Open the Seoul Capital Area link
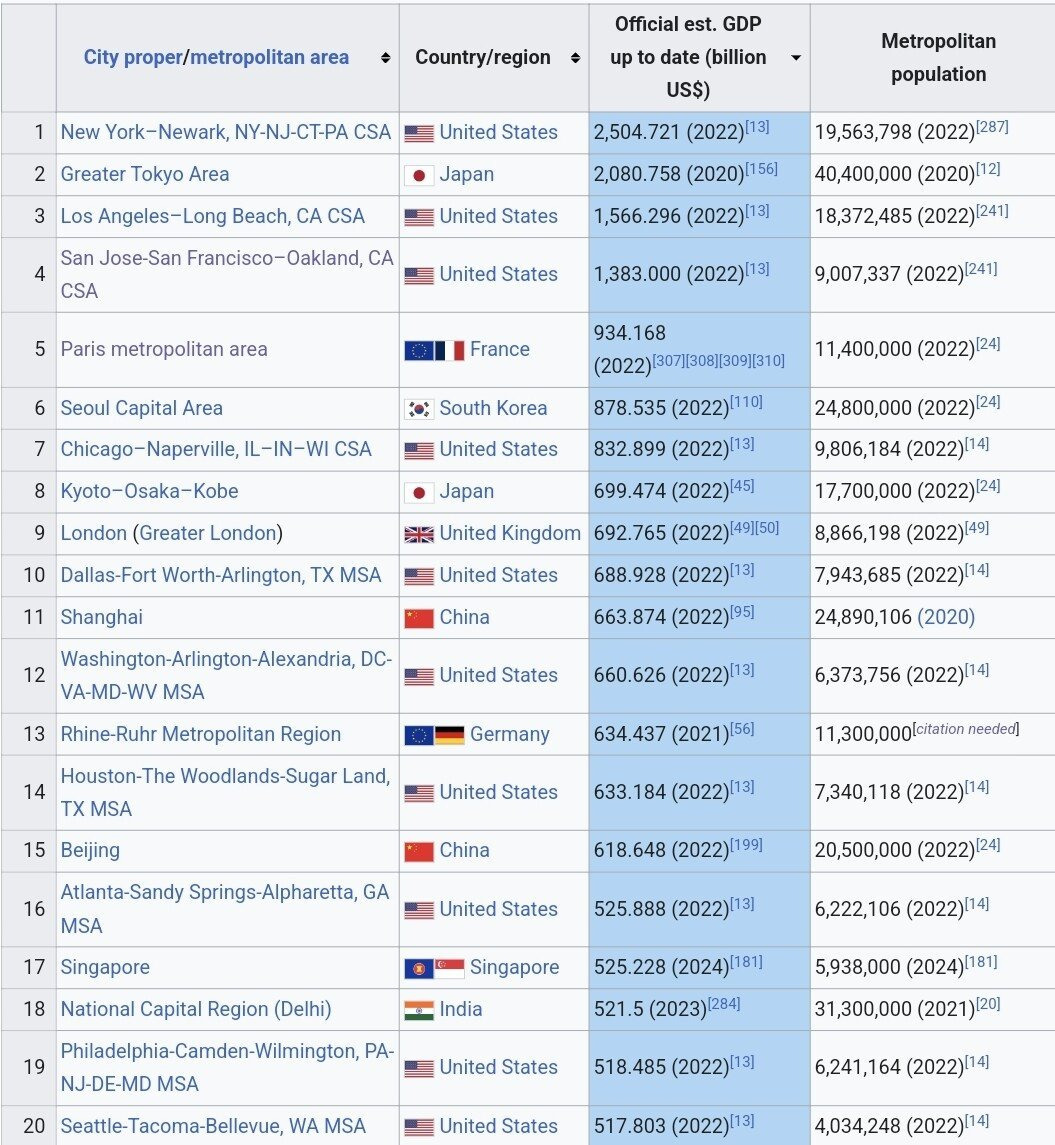 coord(142,408)
